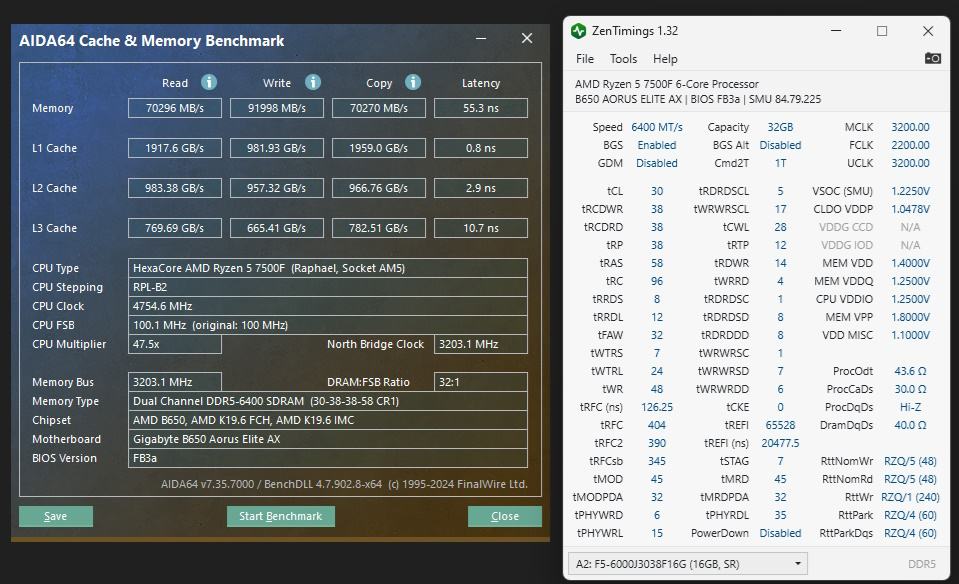Click the tPHYRDL value 35
This screenshot has width=959, height=584.
(780, 516)
